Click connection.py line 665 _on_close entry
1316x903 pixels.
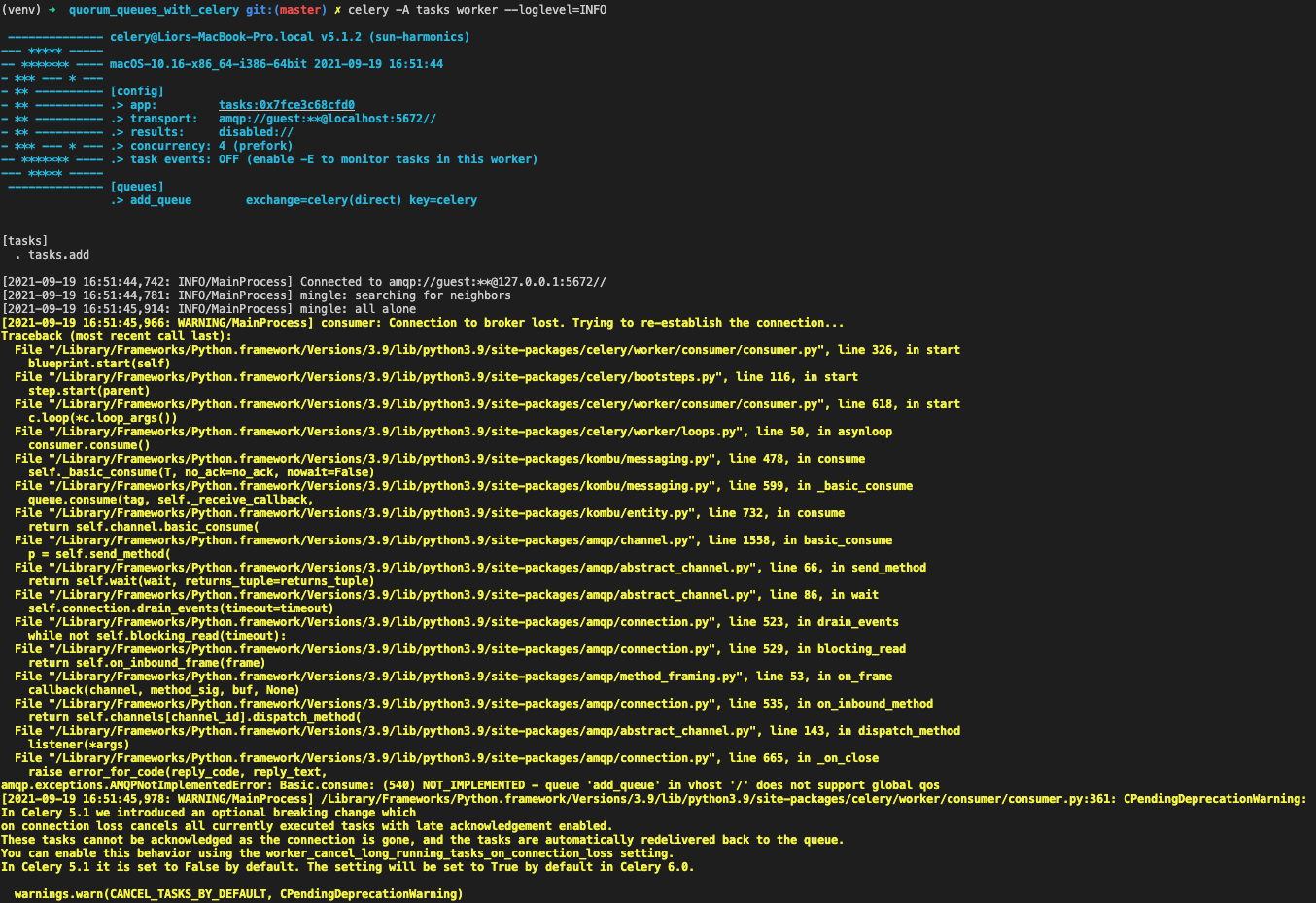(446, 758)
